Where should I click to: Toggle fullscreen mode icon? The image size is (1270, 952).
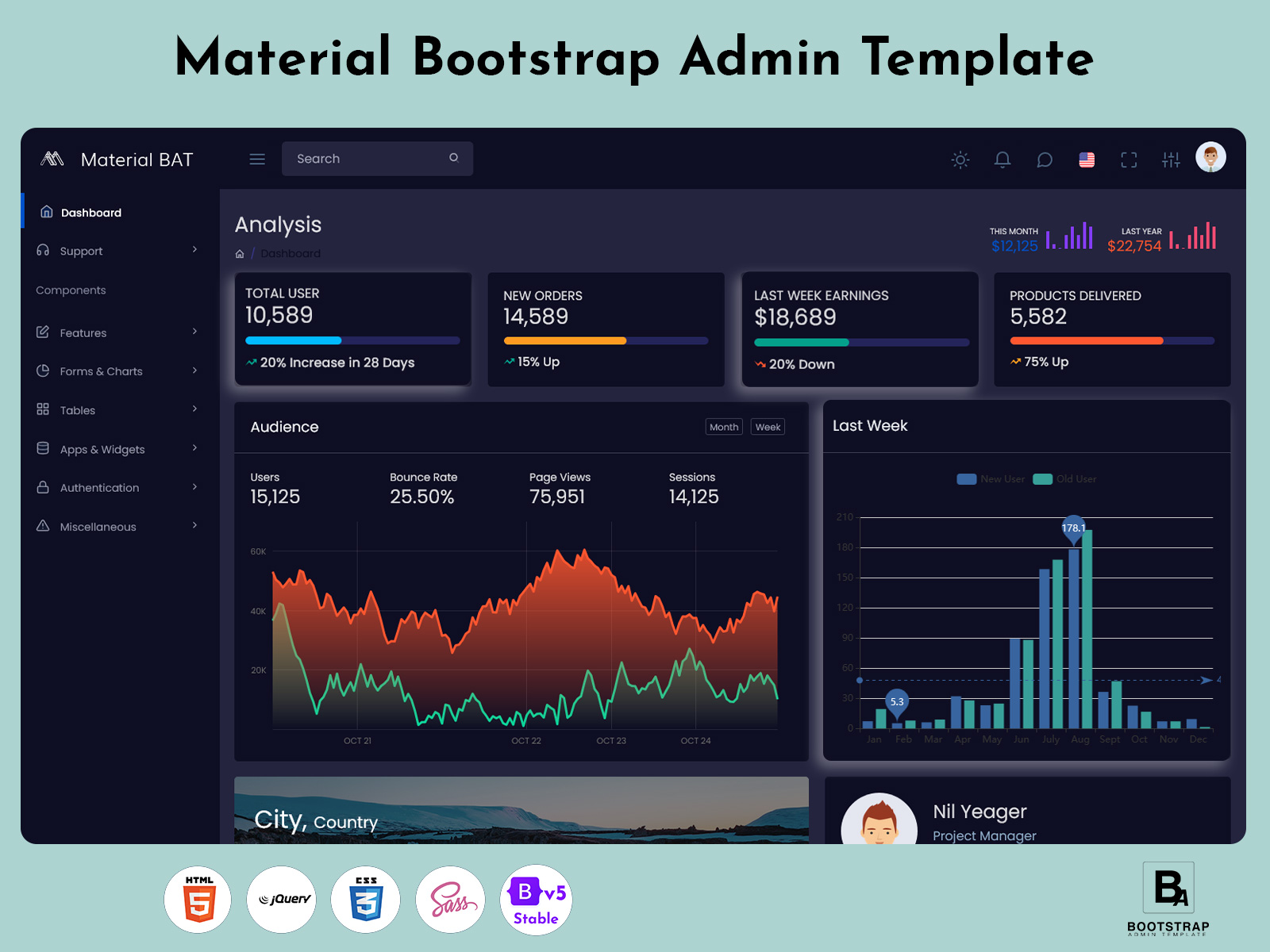(1129, 159)
